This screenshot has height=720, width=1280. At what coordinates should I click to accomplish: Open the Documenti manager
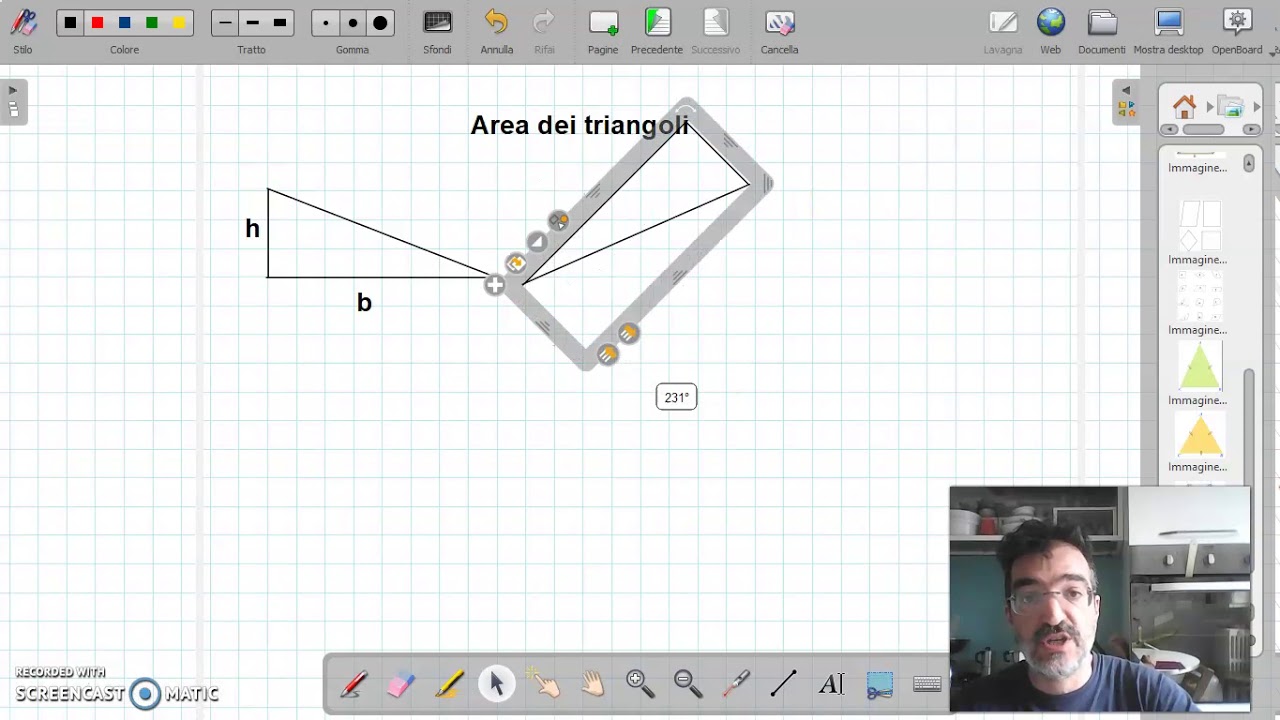(1102, 30)
